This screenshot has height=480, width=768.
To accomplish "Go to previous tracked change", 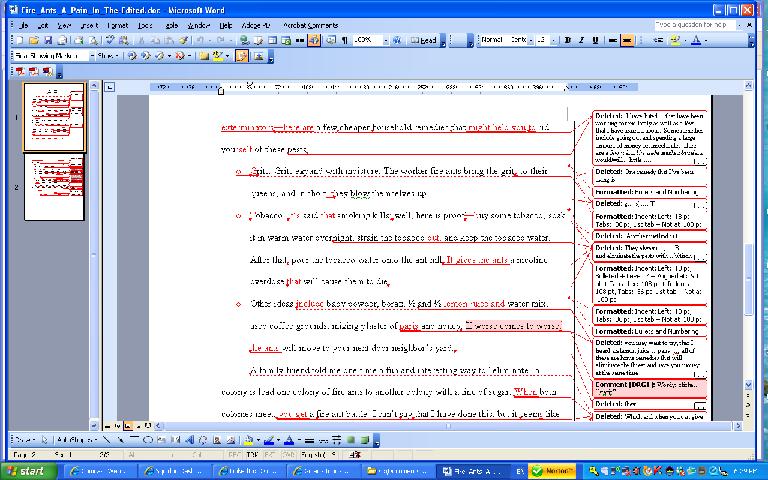I will point(132,56).
